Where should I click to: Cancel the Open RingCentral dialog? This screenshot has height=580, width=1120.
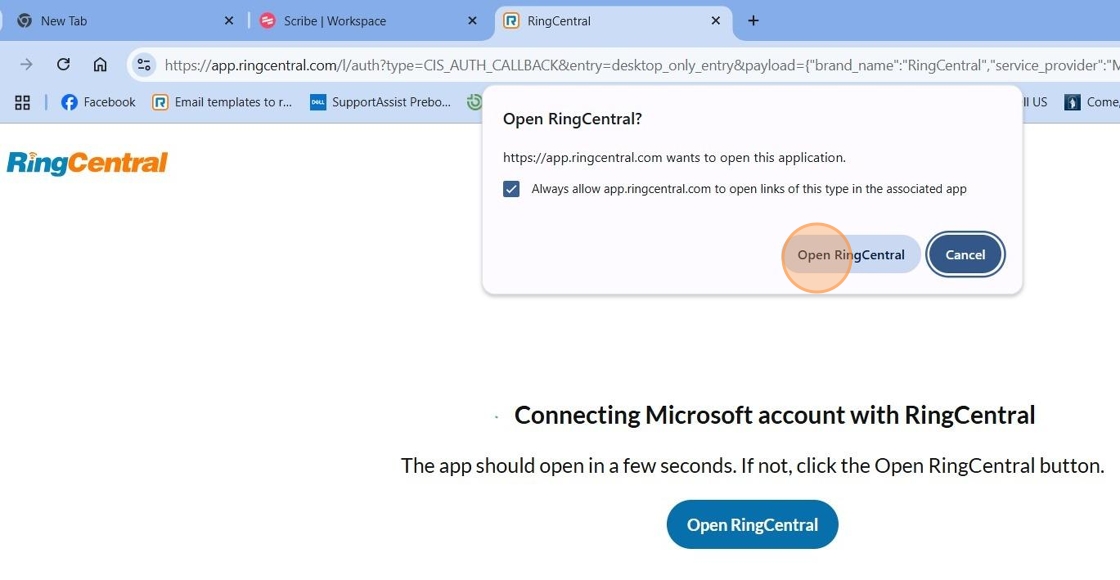[965, 255]
